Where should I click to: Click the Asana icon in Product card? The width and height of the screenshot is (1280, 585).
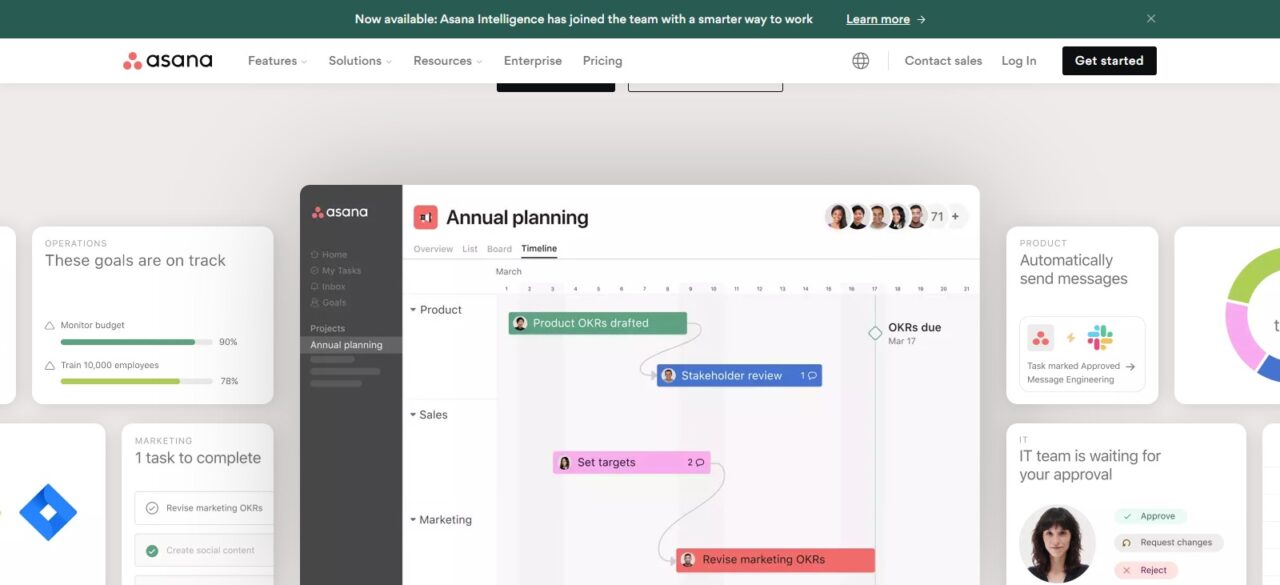(x=1041, y=338)
